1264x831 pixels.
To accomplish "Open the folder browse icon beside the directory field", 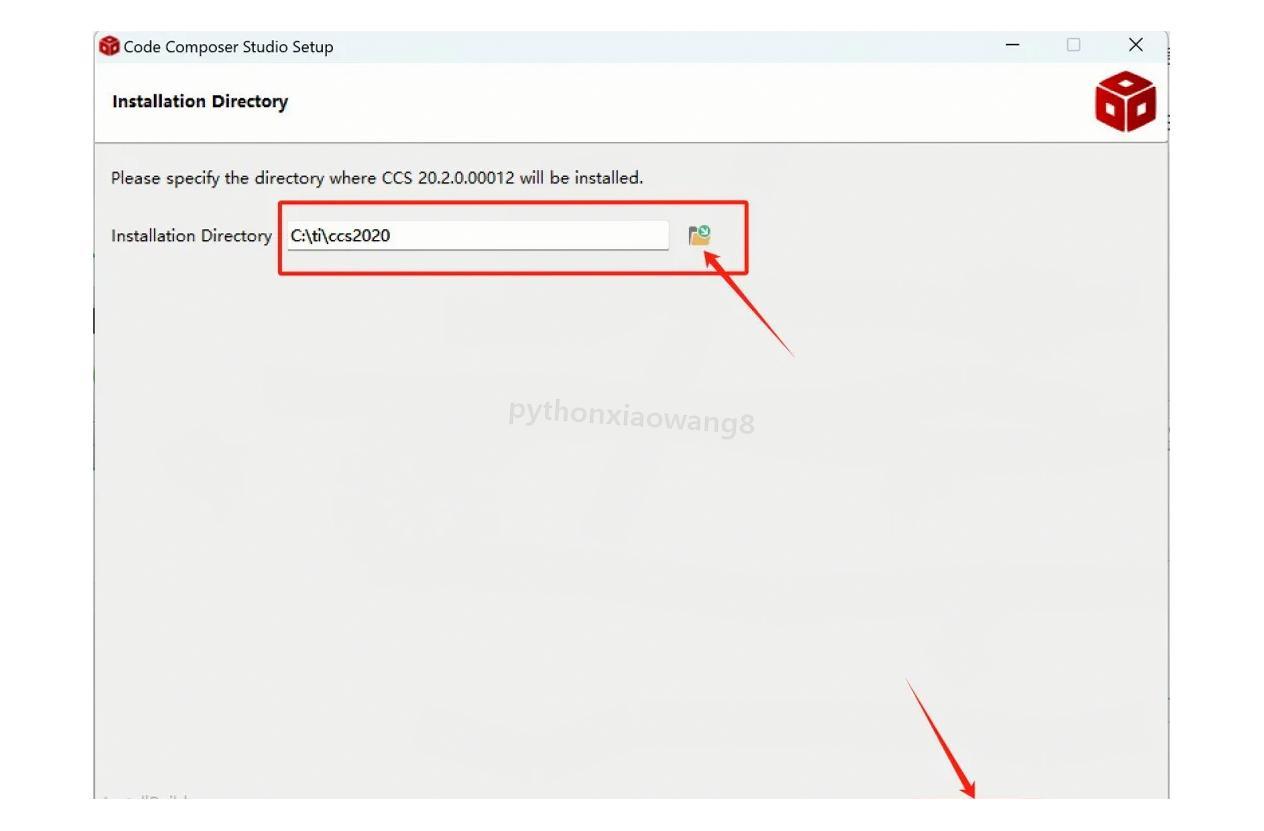I will [699, 236].
